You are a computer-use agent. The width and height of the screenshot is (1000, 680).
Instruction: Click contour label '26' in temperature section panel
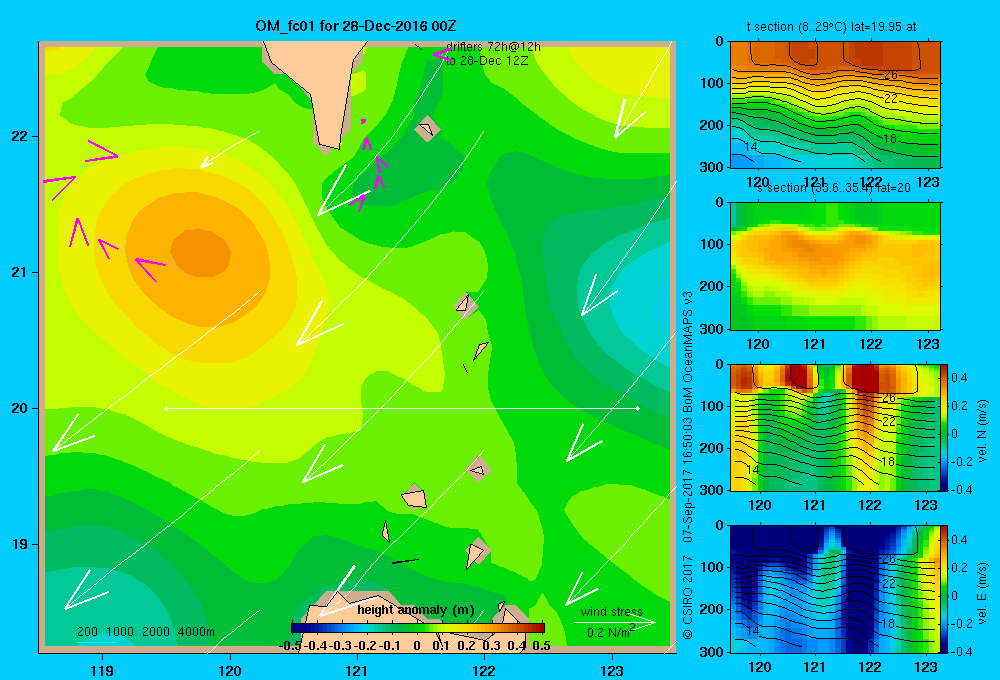890,75
